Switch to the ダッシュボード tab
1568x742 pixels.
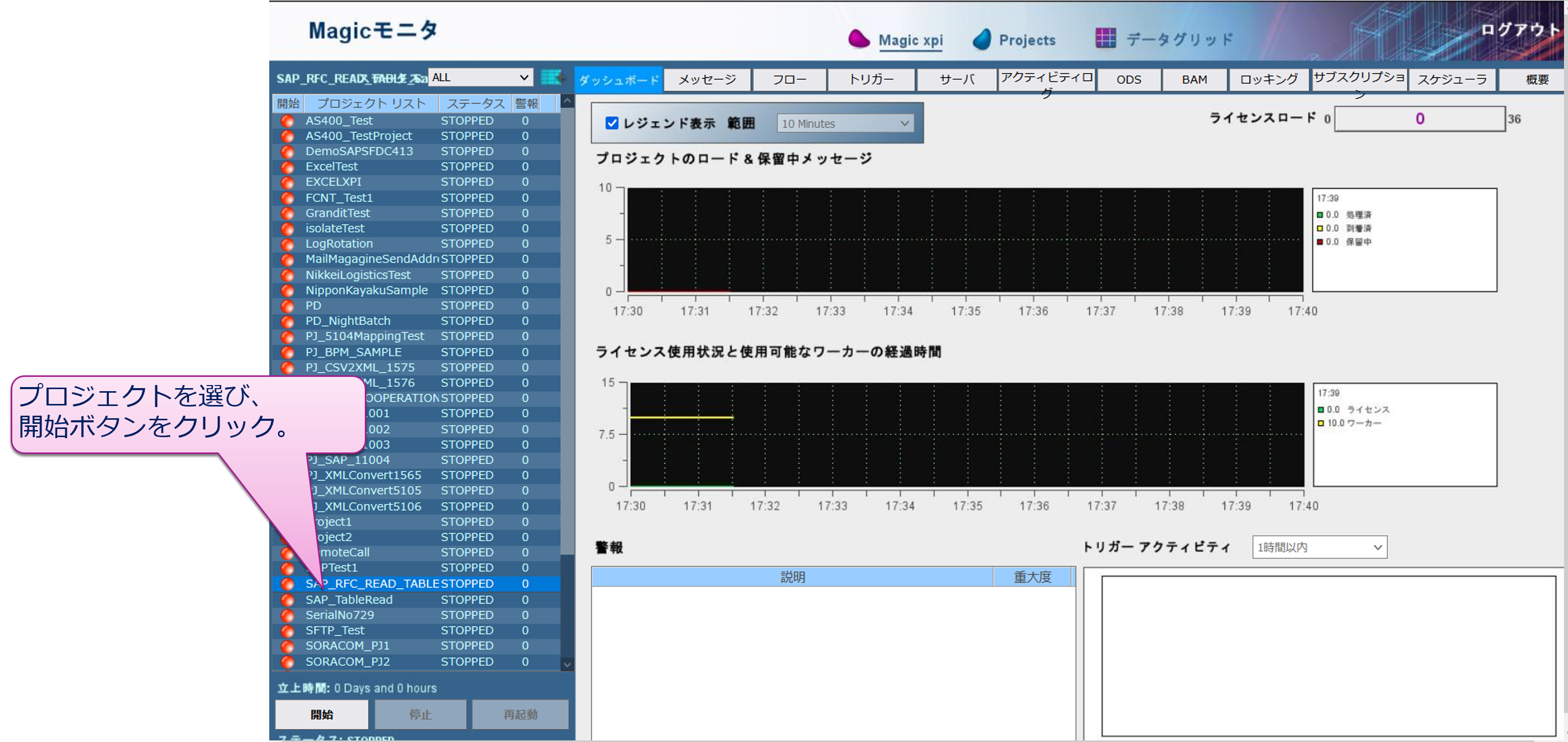click(618, 80)
